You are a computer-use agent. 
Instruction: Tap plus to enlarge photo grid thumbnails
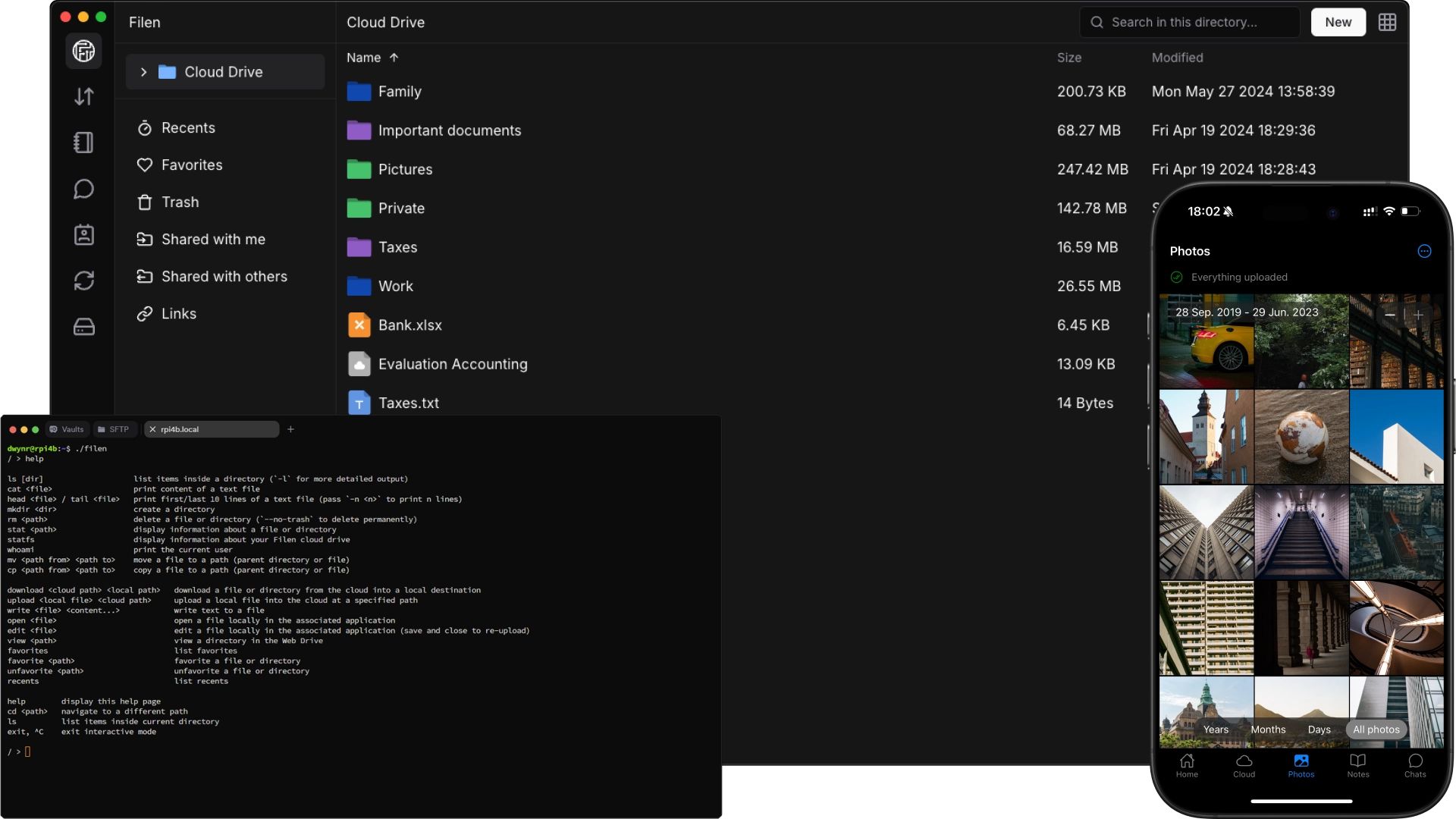pos(1417,315)
